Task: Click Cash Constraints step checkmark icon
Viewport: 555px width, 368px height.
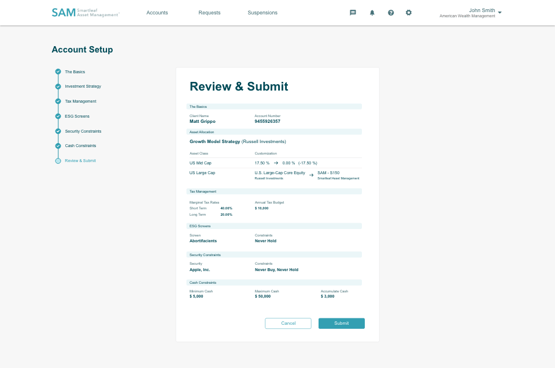Action: (x=58, y=146)
